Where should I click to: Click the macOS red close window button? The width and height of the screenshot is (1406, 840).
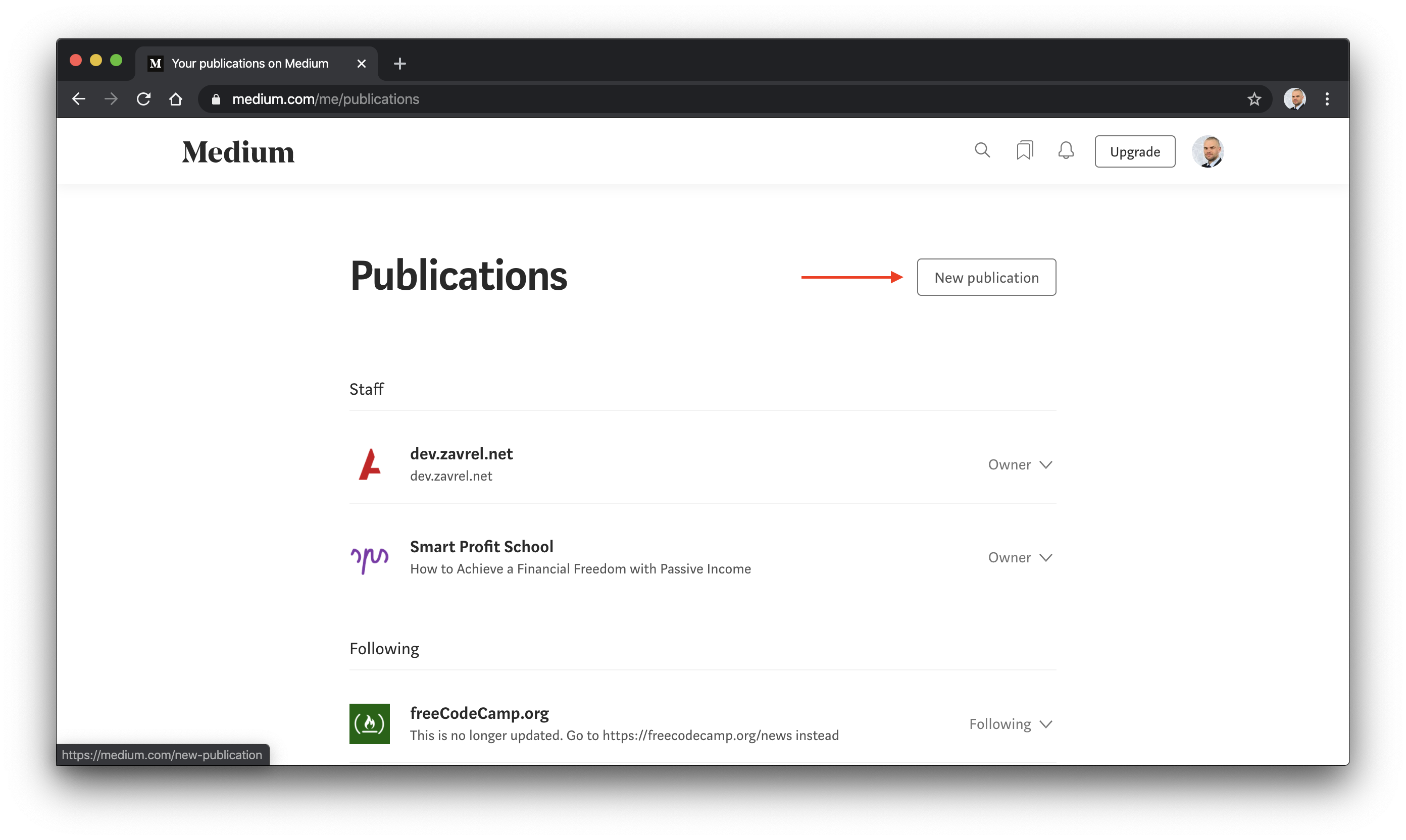coord(75,61)
